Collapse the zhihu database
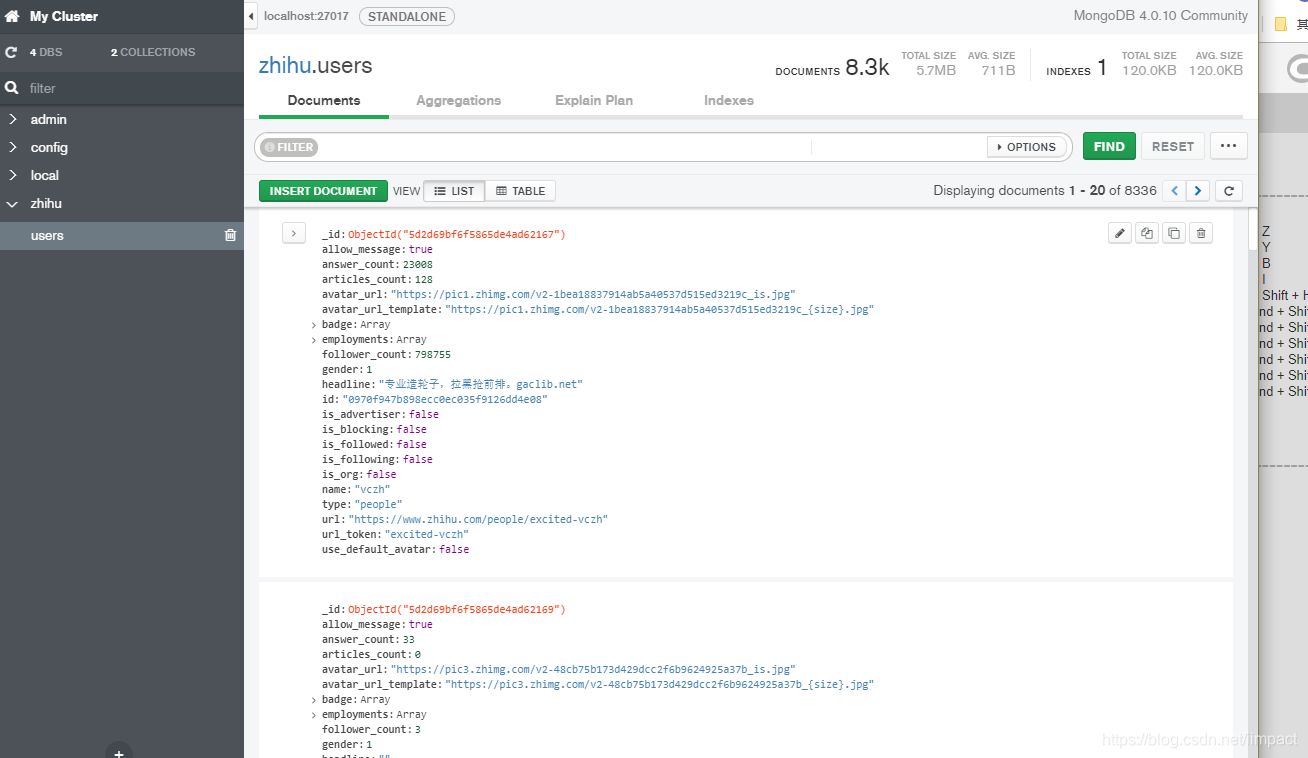 (13, 203)
